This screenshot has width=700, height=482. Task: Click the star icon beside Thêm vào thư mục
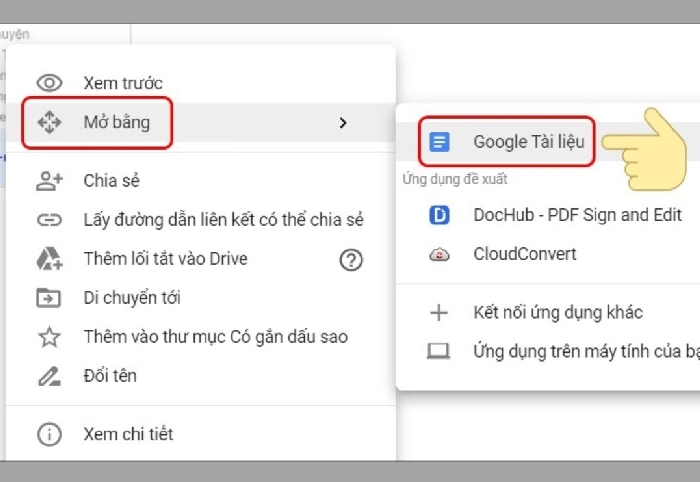[49, 337]
